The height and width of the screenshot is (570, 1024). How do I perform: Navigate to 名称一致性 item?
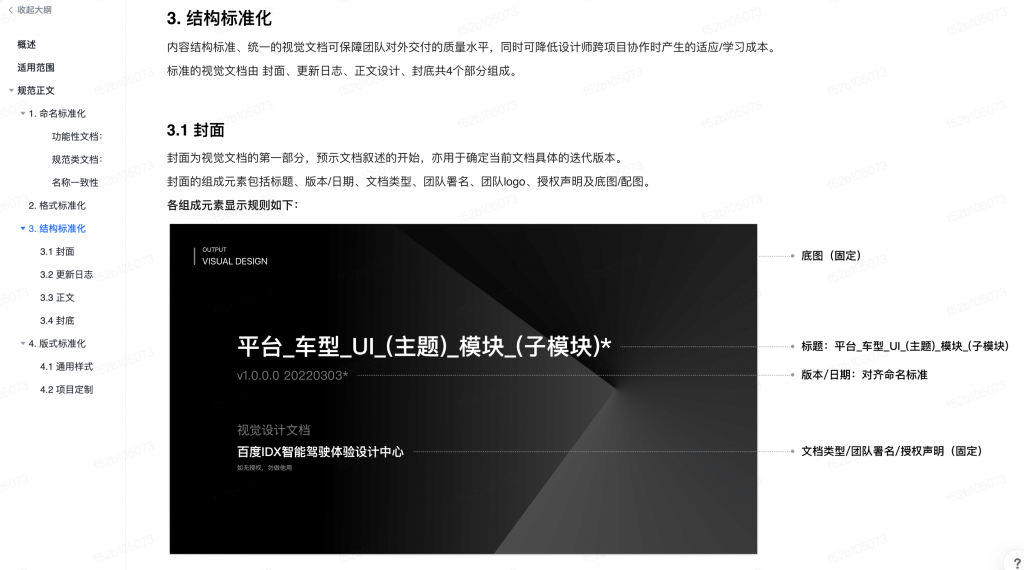click(75, 182)
